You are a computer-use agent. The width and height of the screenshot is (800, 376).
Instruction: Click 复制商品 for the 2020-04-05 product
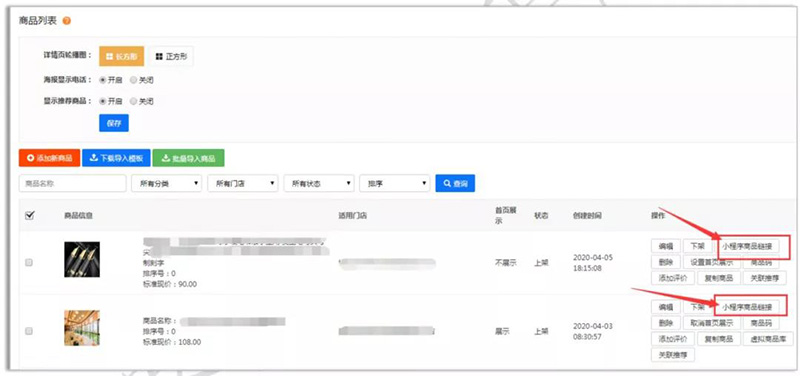click(718, 278)
